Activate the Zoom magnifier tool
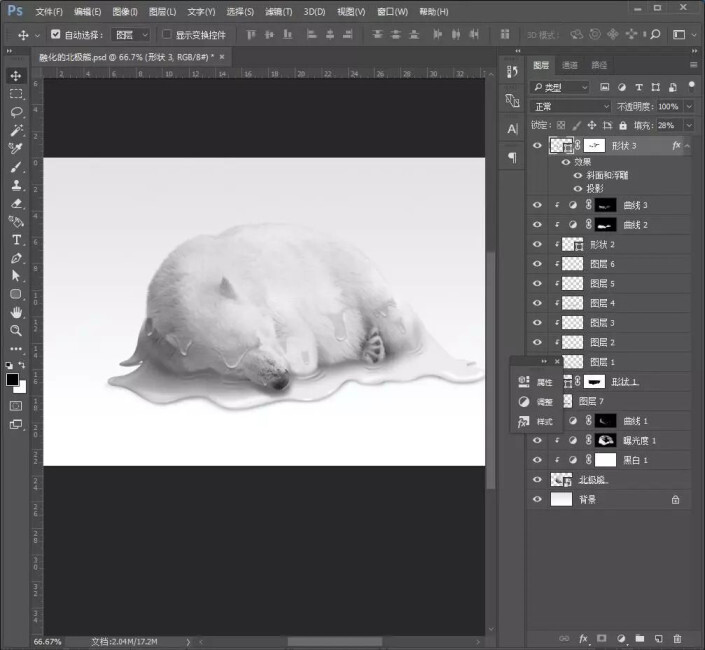The height and width of the screenshot is (650, 705). [16, 330]
